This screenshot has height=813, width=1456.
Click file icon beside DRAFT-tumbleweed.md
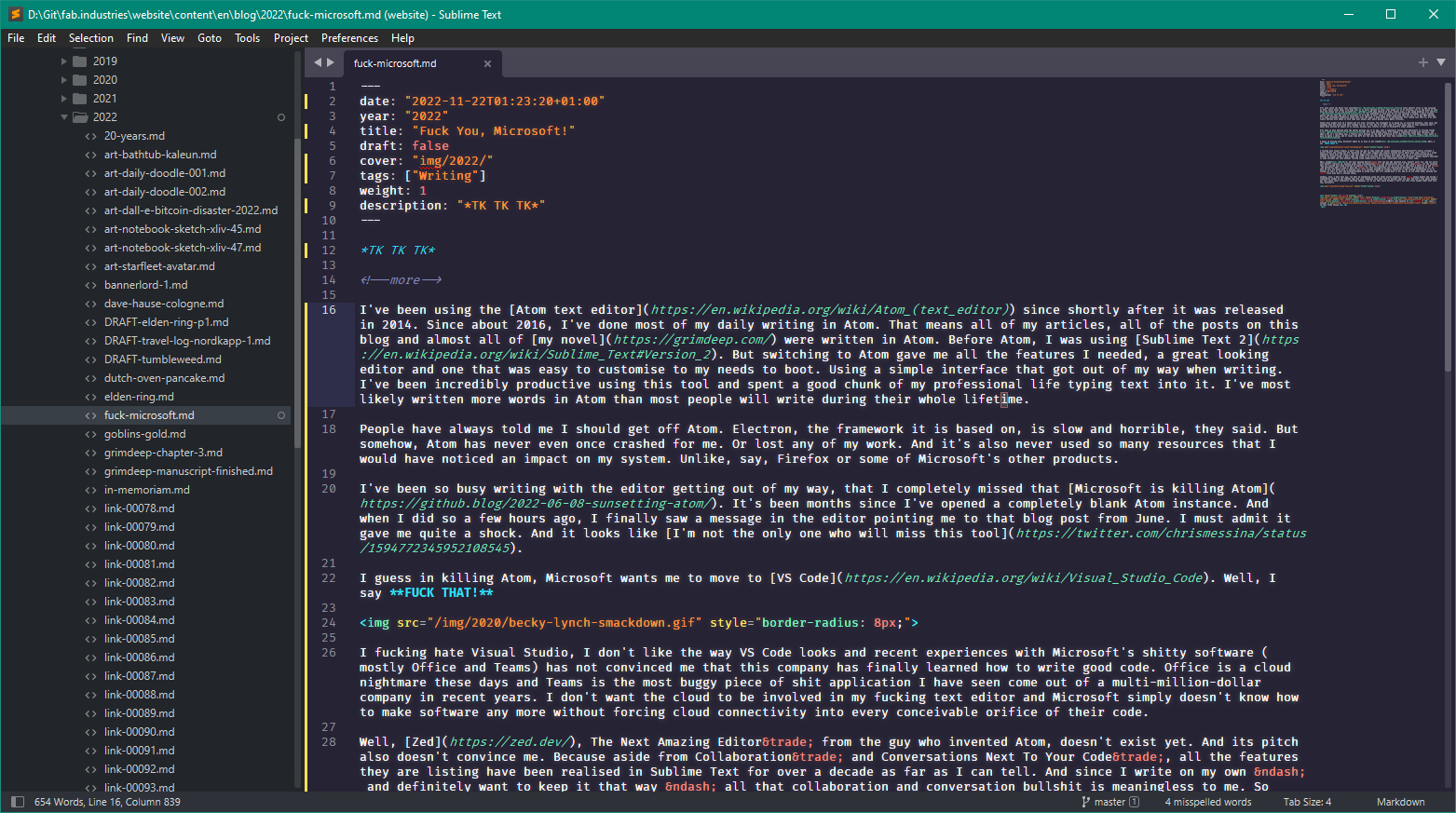pos(90,359)
